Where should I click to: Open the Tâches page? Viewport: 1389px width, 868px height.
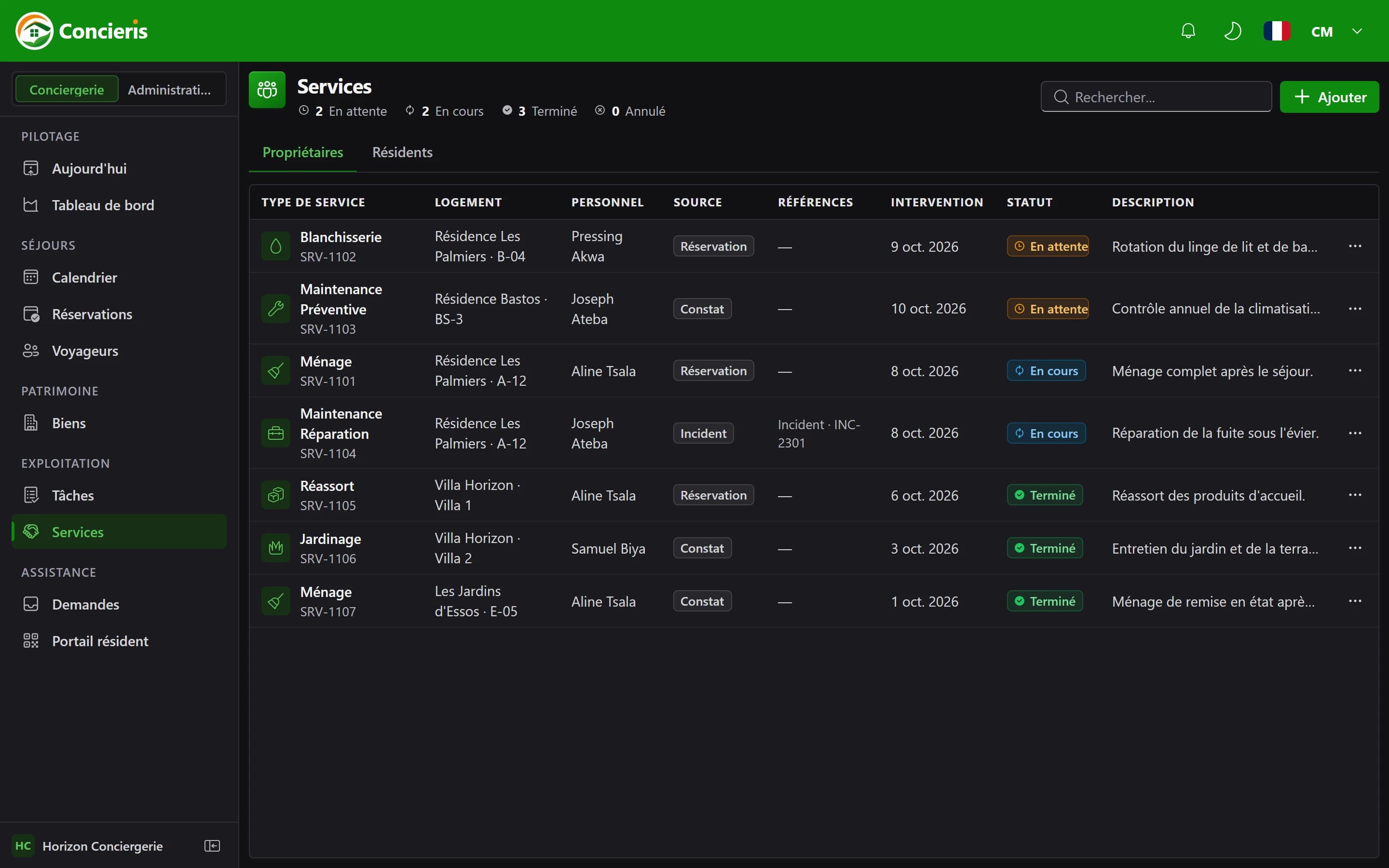click(x=120, y=495)
